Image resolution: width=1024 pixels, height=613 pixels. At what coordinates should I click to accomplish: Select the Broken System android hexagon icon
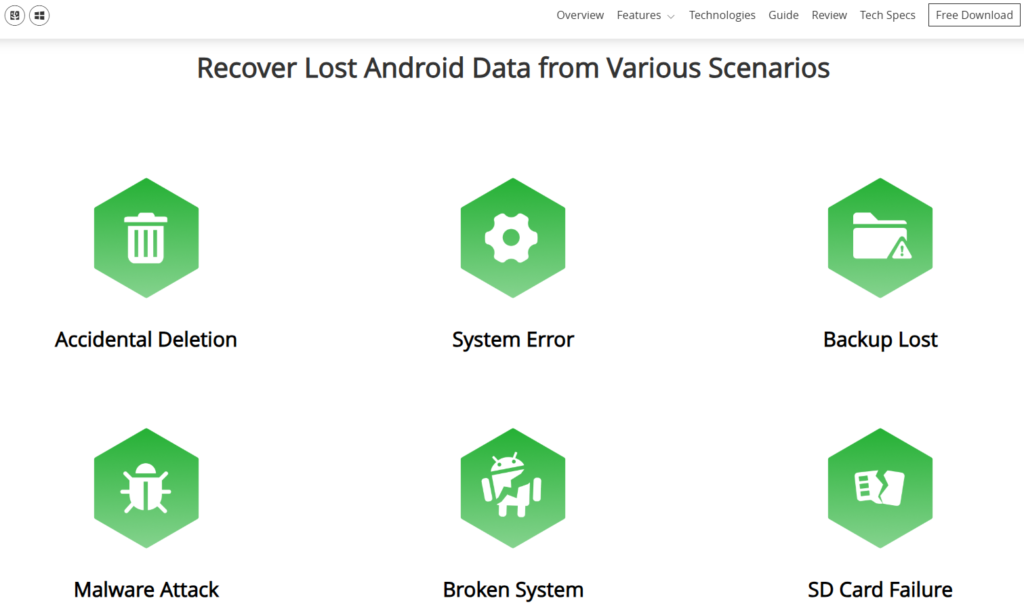pos(513,488)
